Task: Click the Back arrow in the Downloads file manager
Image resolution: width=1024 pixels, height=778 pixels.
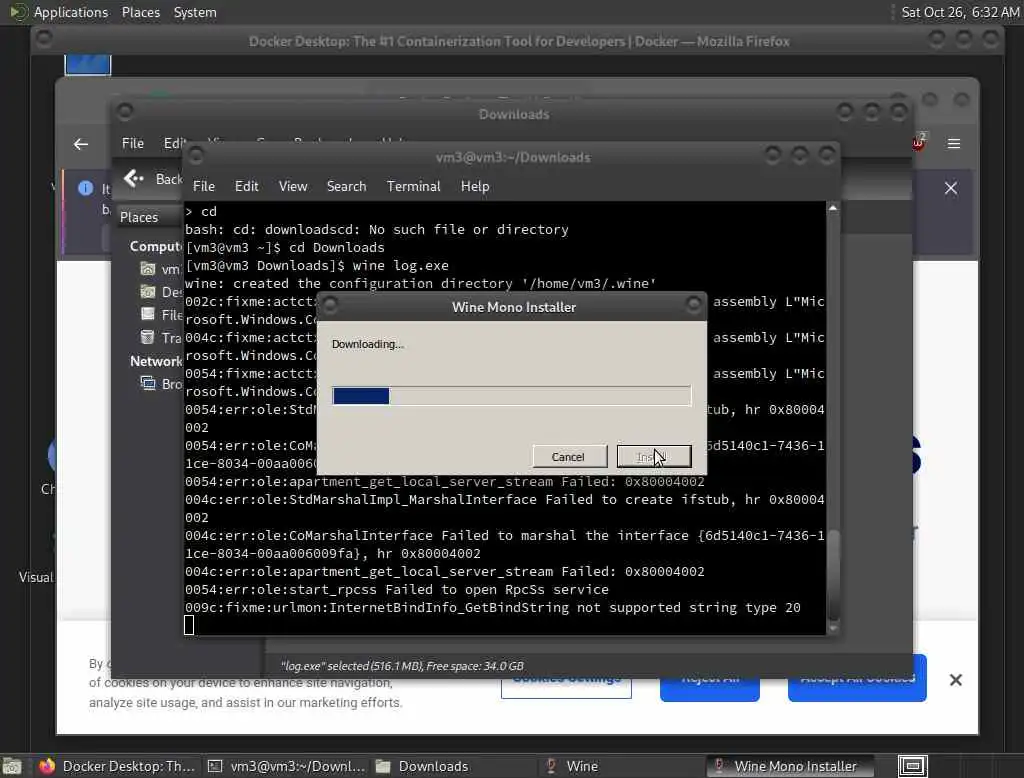Action: 133,178
